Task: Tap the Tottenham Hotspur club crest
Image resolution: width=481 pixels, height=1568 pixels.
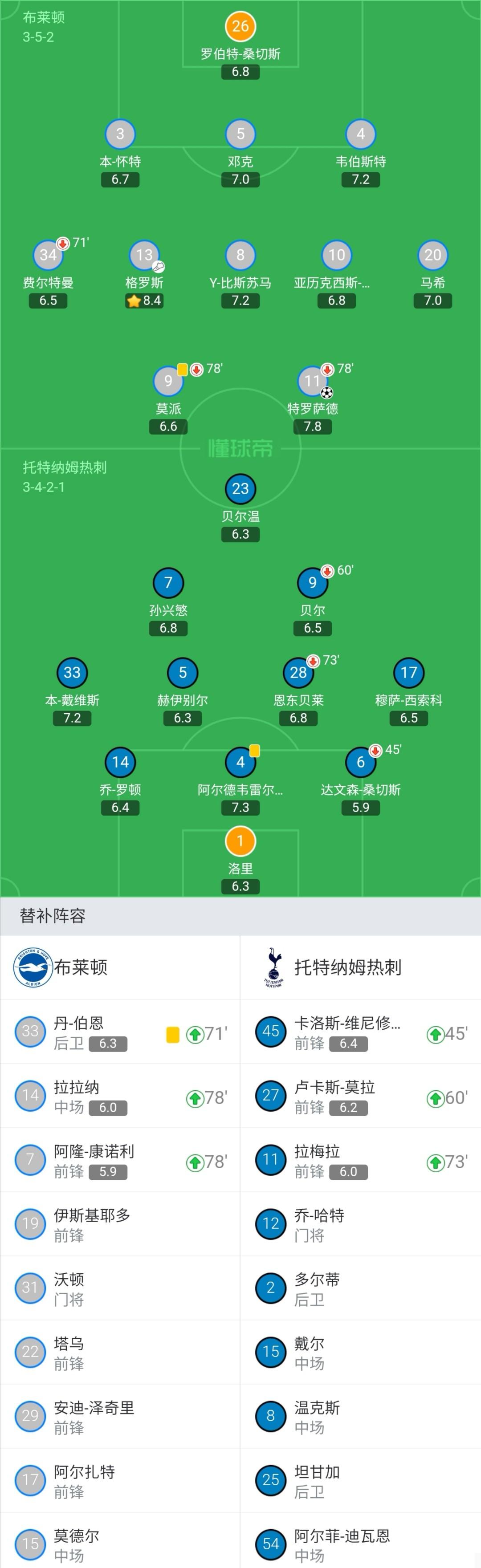Action: [274, 967]
